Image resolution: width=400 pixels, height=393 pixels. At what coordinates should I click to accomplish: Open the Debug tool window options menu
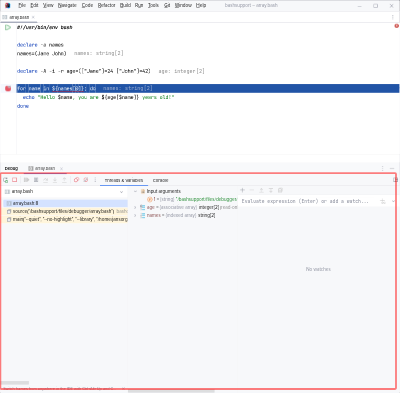[x=383, y=168]
